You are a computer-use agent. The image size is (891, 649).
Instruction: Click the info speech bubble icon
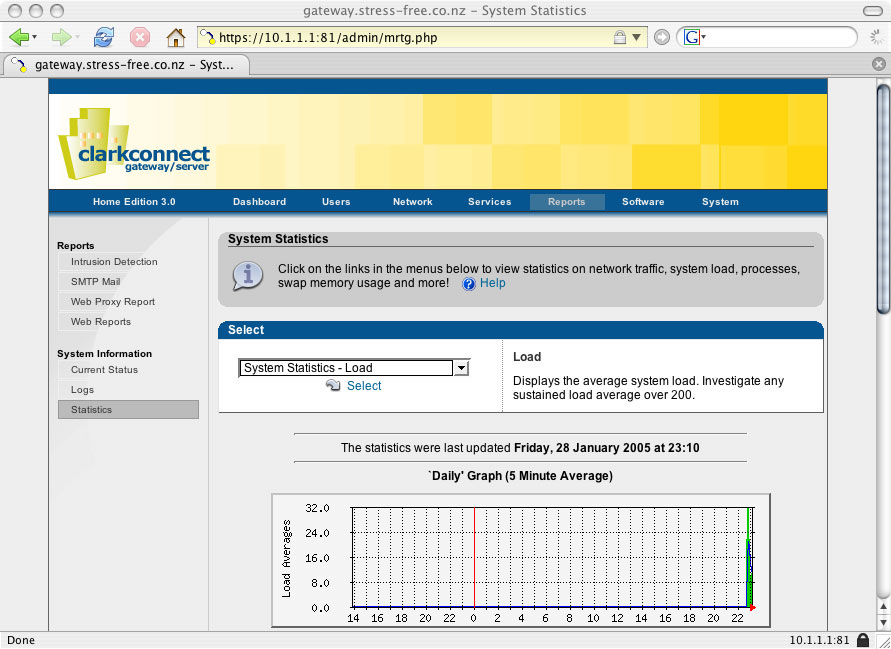coord(248,276)
